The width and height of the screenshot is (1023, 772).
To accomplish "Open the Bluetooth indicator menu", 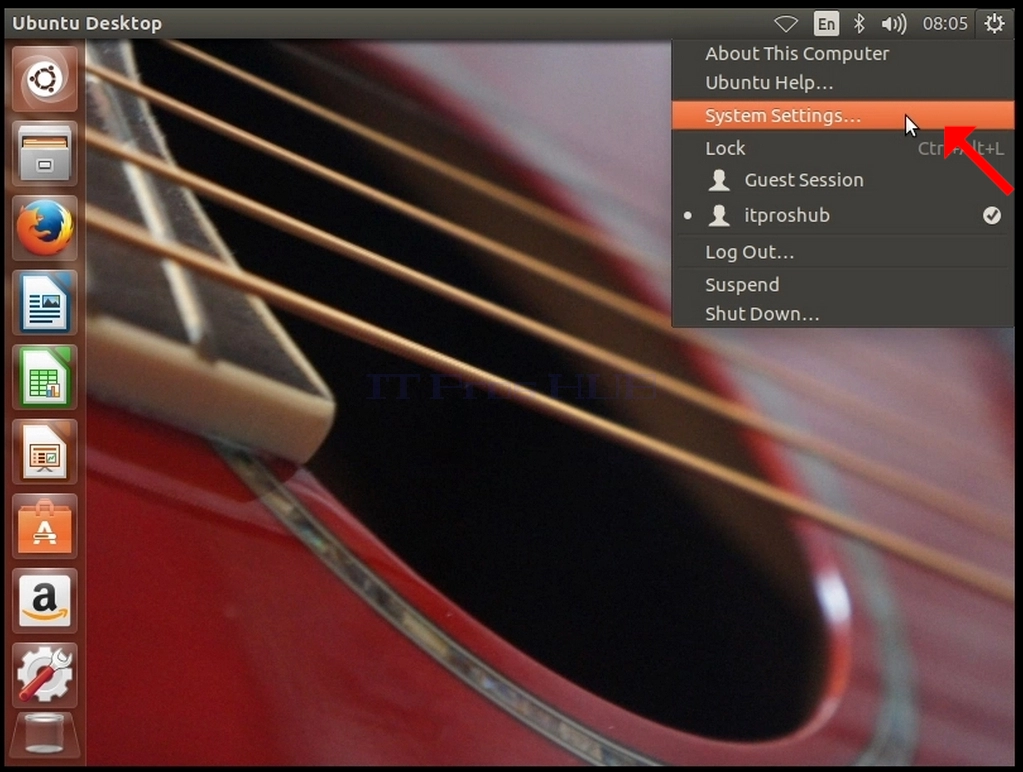I will 859,24.
